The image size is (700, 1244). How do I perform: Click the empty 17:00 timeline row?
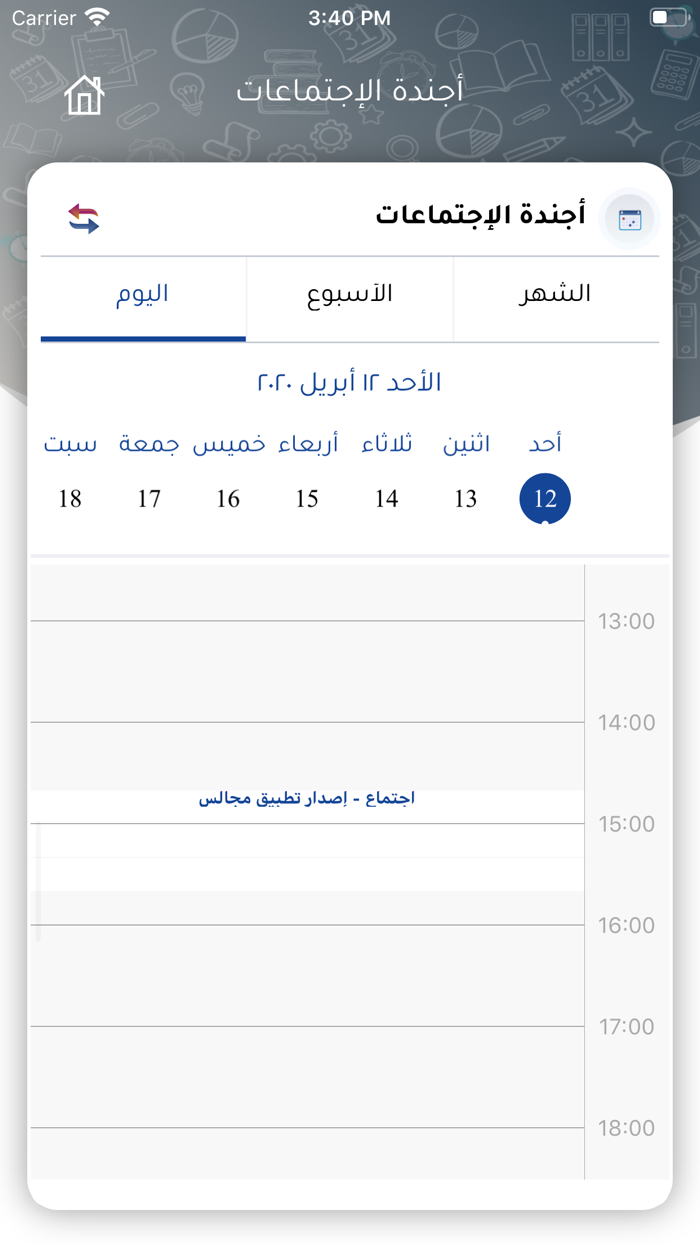pos(300,1075)
